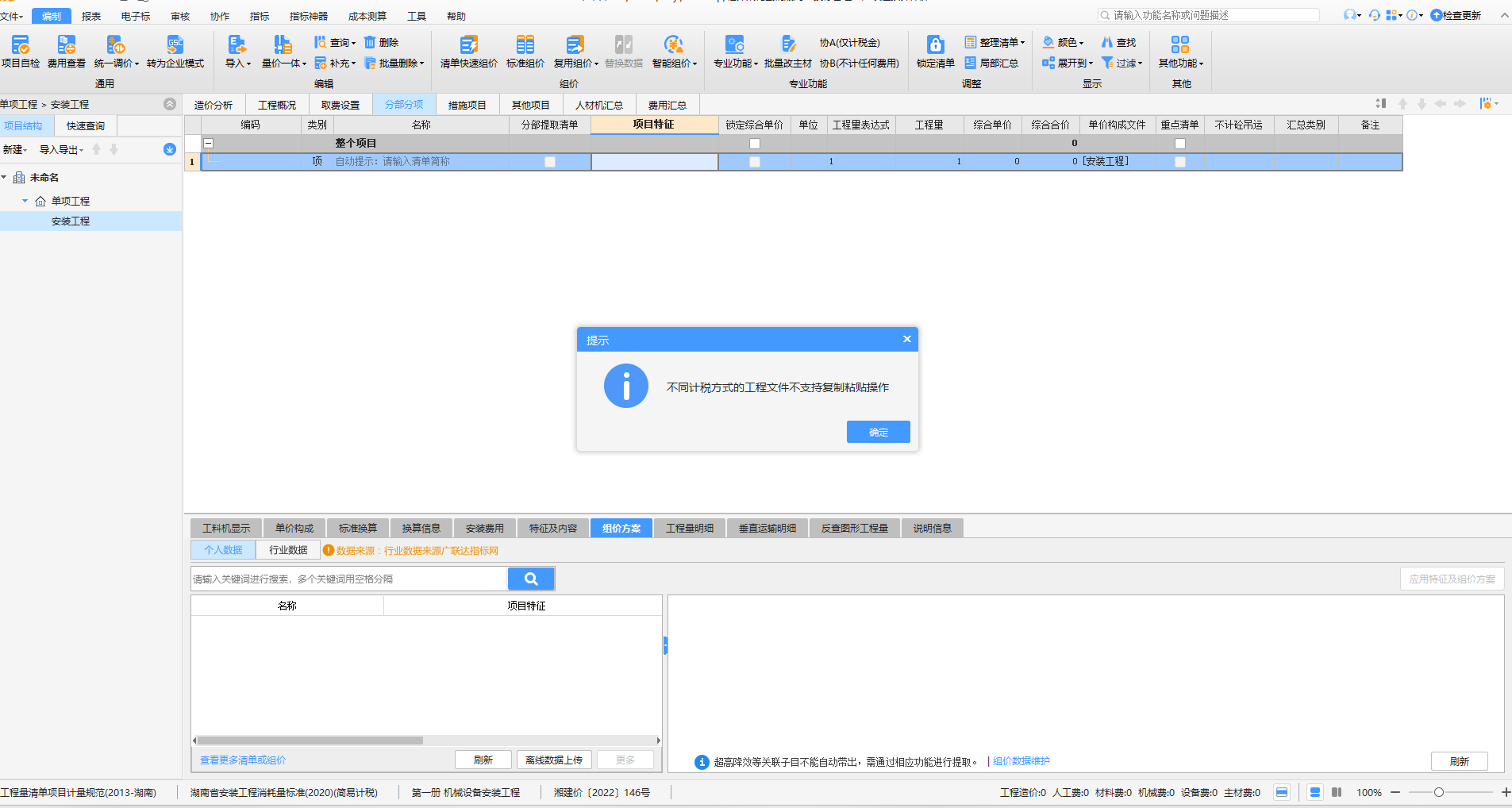1512x808 pixels.
Task: Click the horizontal scrollbar under the 名称 list
Action: (310, 741)
